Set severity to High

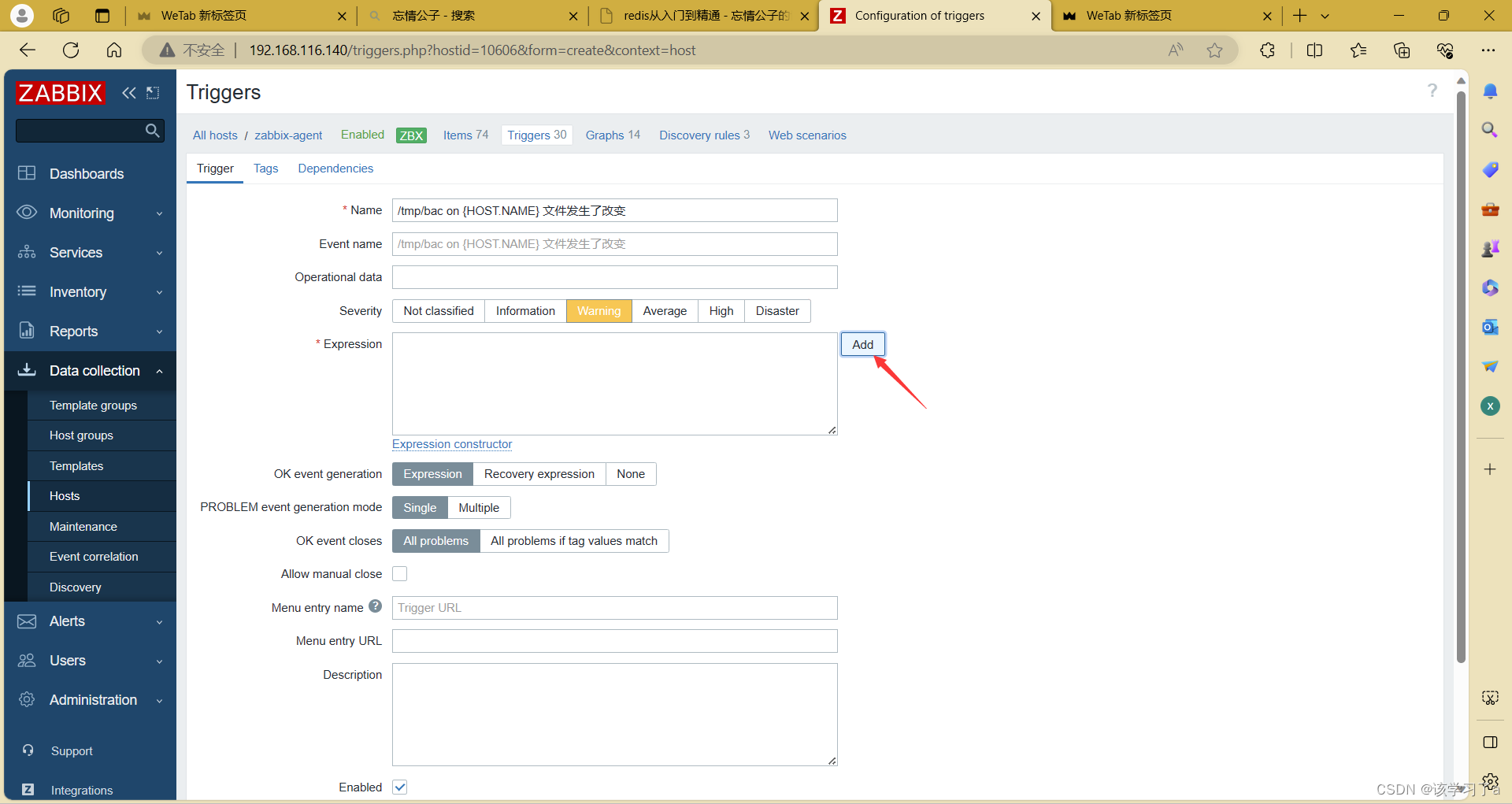721,311
